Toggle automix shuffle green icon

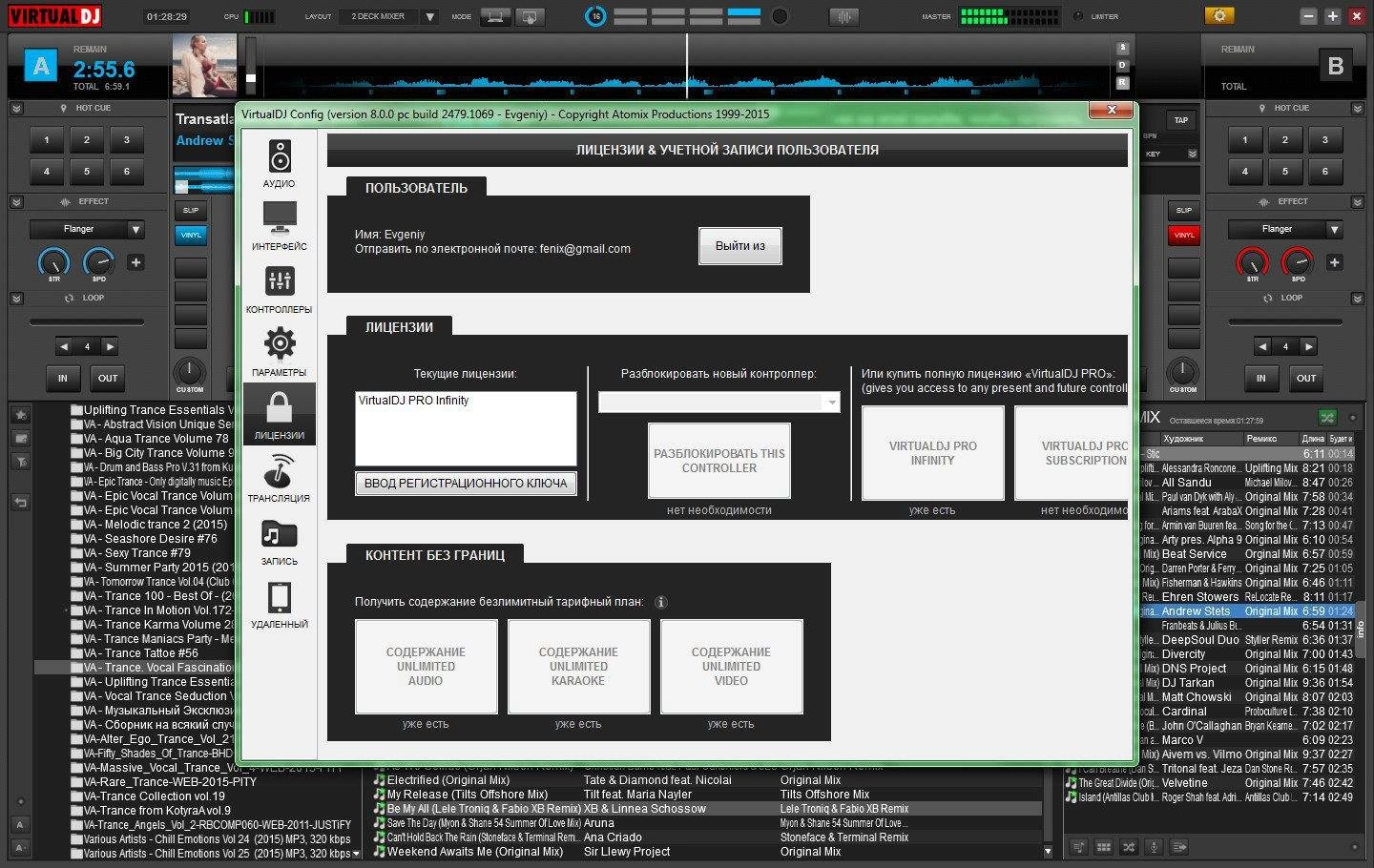1326,418
